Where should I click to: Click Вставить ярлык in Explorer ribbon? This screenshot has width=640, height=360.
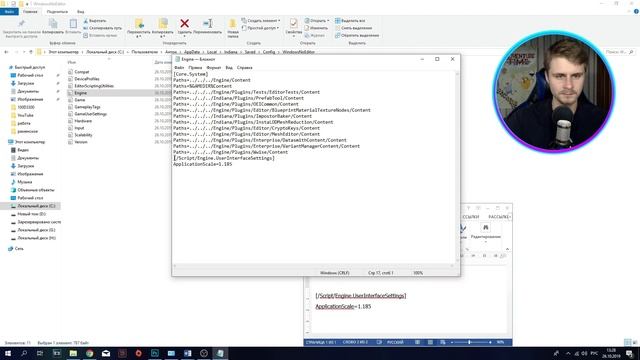pyautogui.click(x=100, y=35)
